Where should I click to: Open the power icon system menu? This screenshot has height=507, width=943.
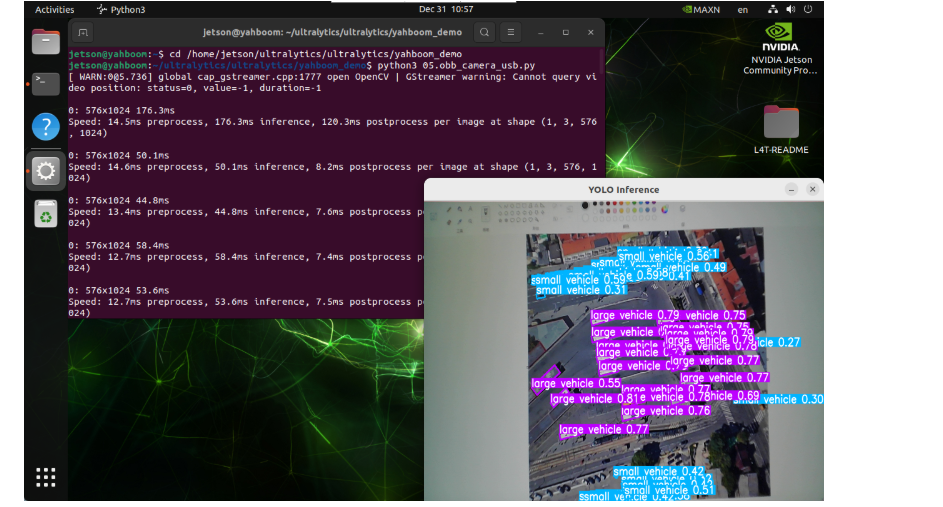point(808,10)
